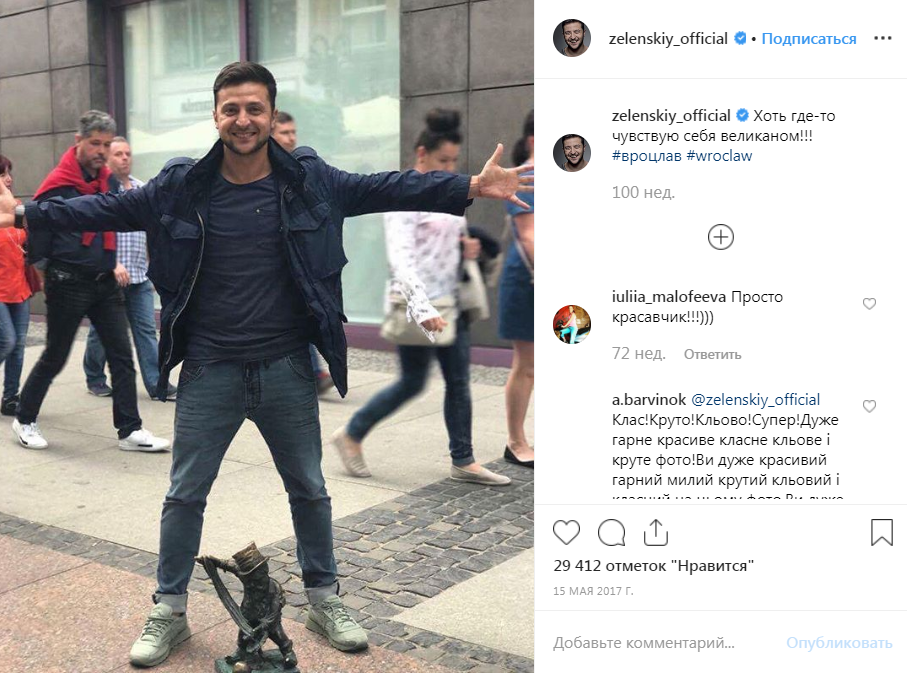Like iuliia_malofeeva's comment with the small heart
The image size is (907, 673).
(869, 304)
